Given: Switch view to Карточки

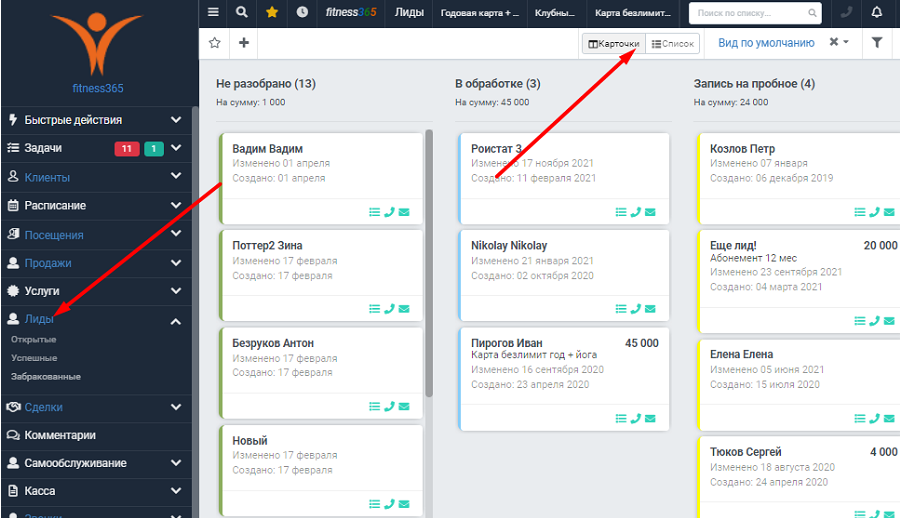Looking at the screenshot, I should coord(614,44).
